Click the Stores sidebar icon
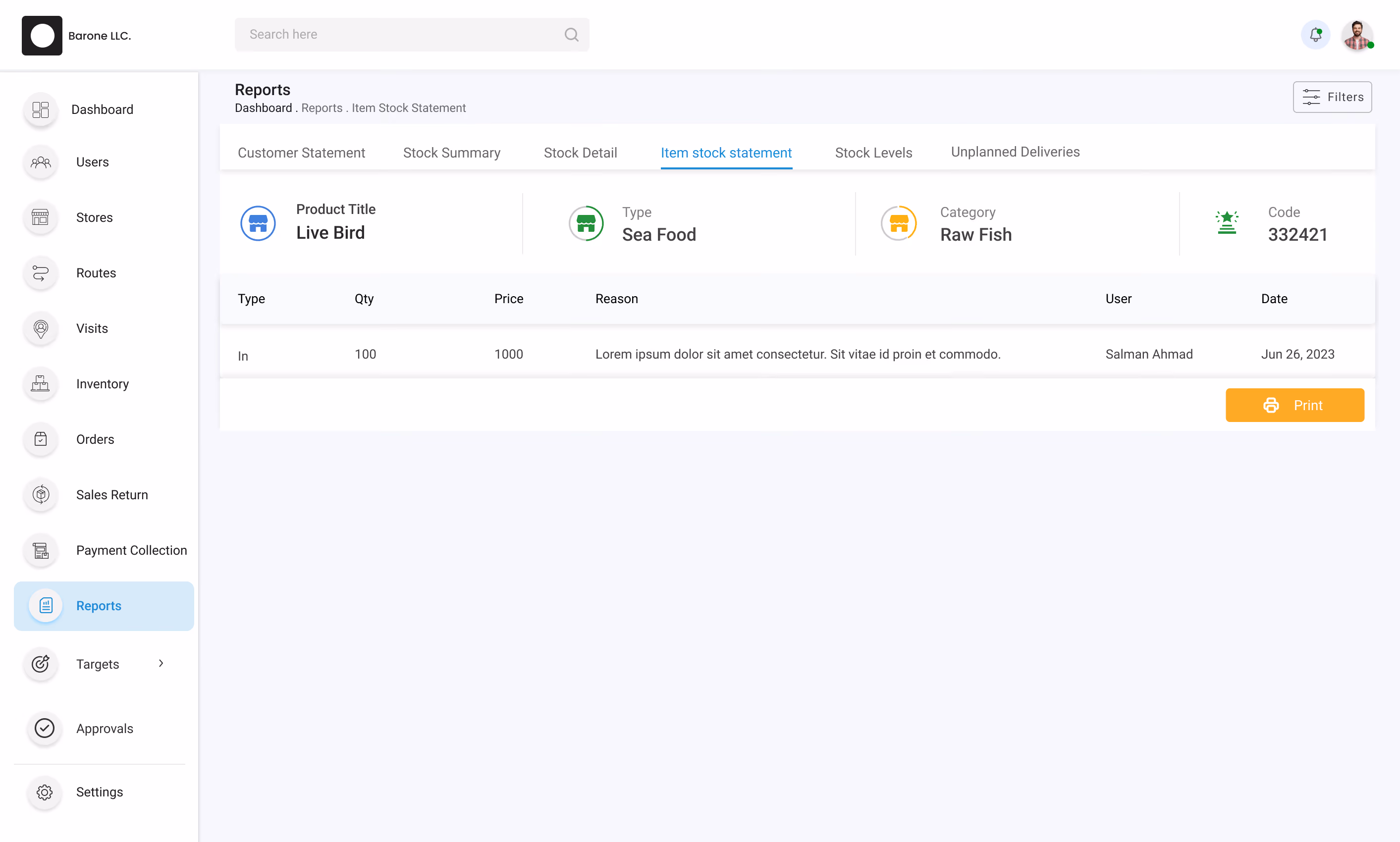This screenshot has width=1400, height=842. tap(41, 217)
